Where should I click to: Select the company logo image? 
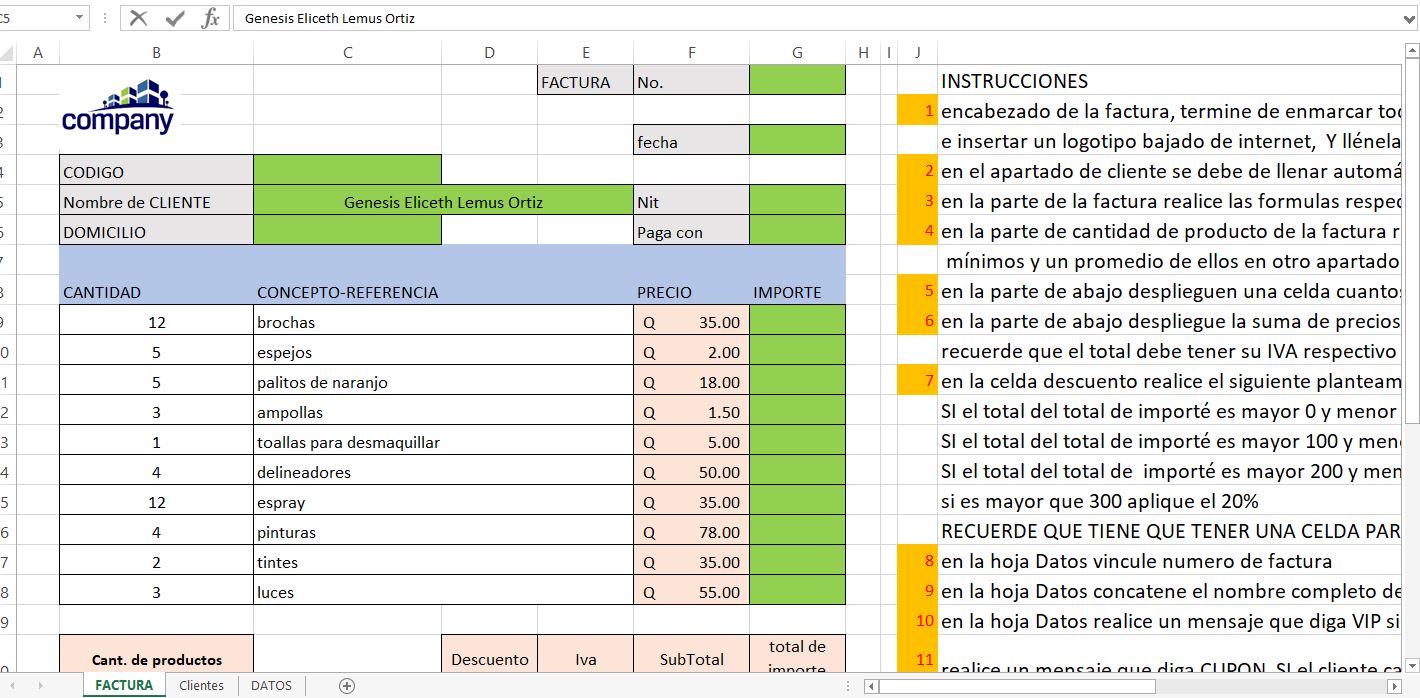click(x=117, y=108)
